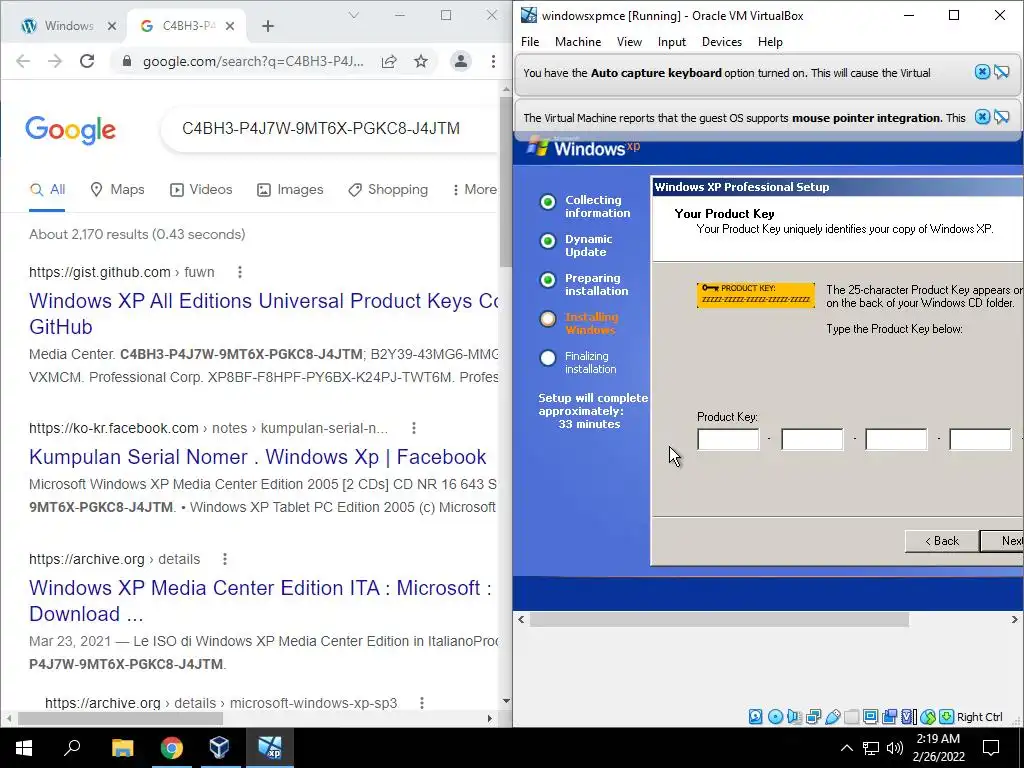Go back with Chrome's back arrow
This screenshot has height=768, width=1024.
click(x=23, y=61)
